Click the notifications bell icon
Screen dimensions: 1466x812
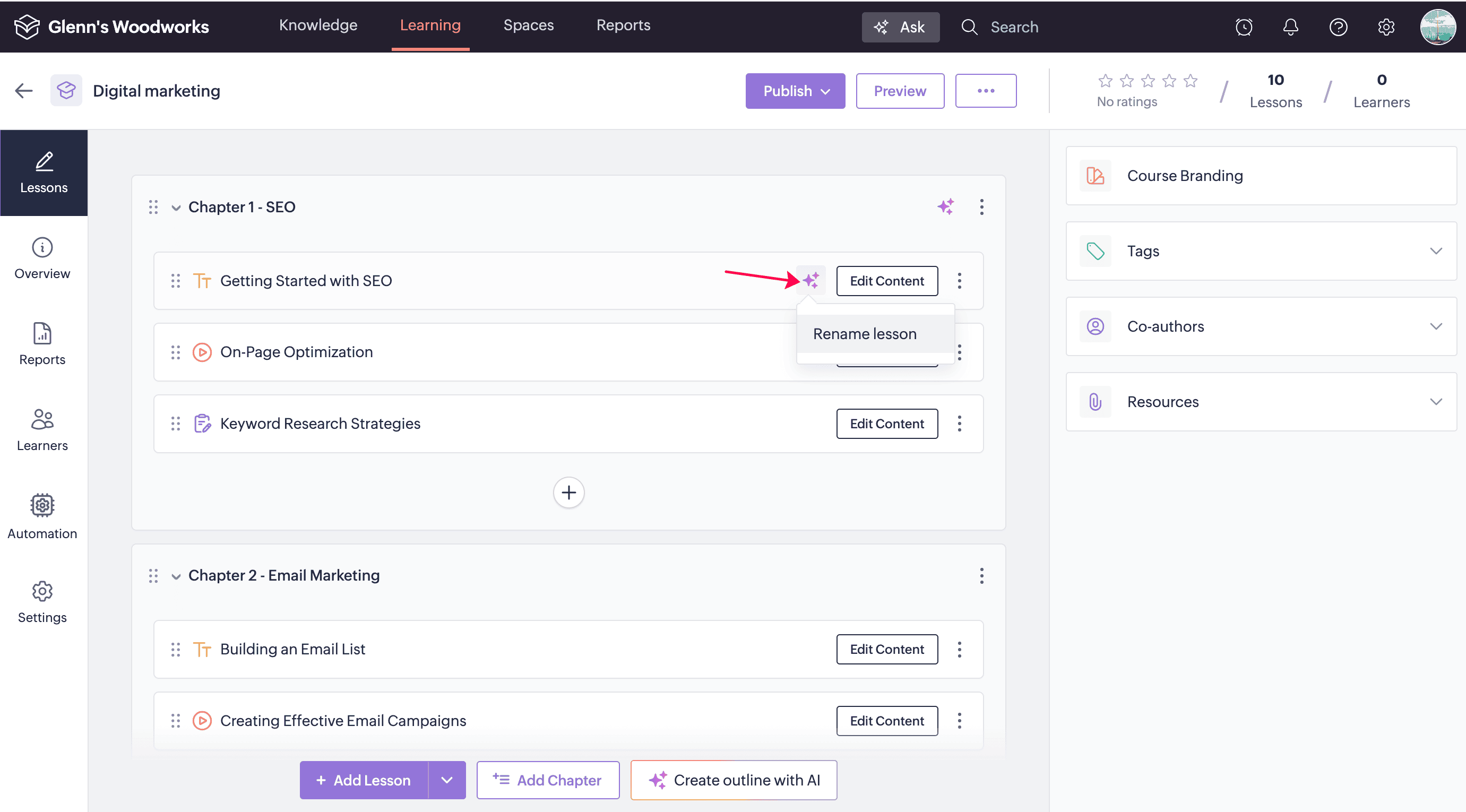pyautogui.click(x=1290, y=27)
